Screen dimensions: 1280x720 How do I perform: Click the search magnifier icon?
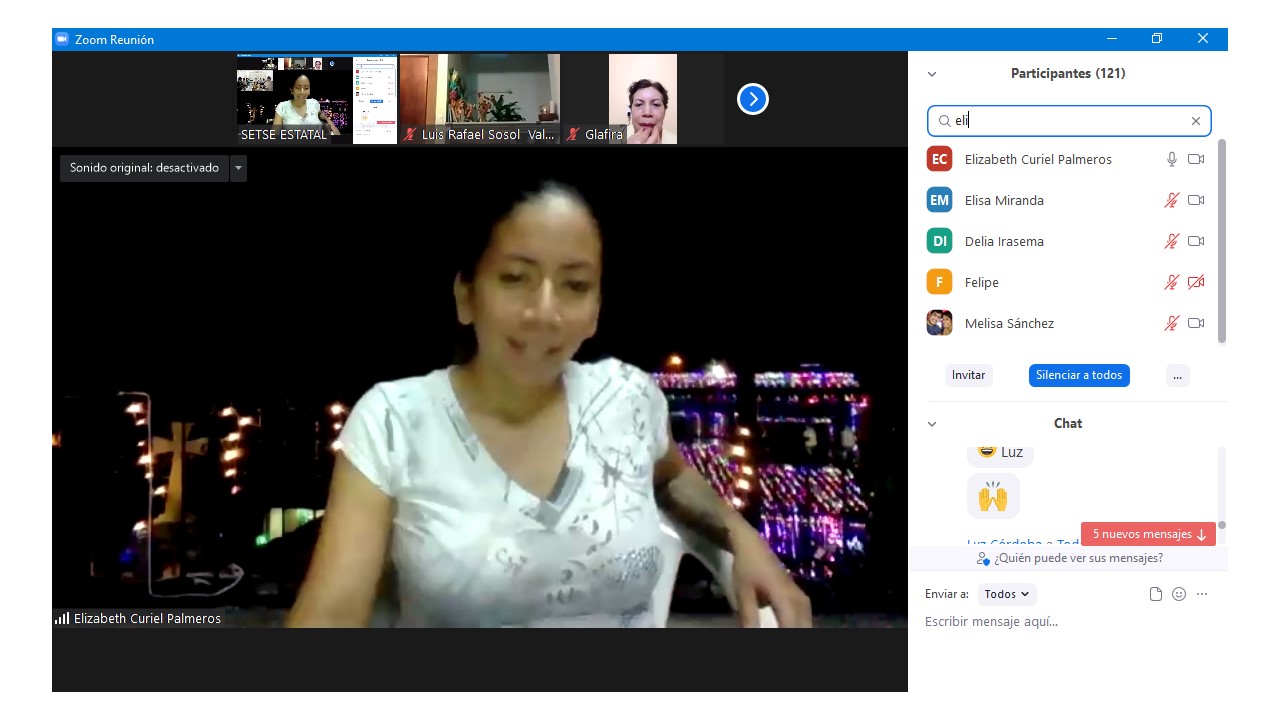pyautogui.click(x=944, y=121)
